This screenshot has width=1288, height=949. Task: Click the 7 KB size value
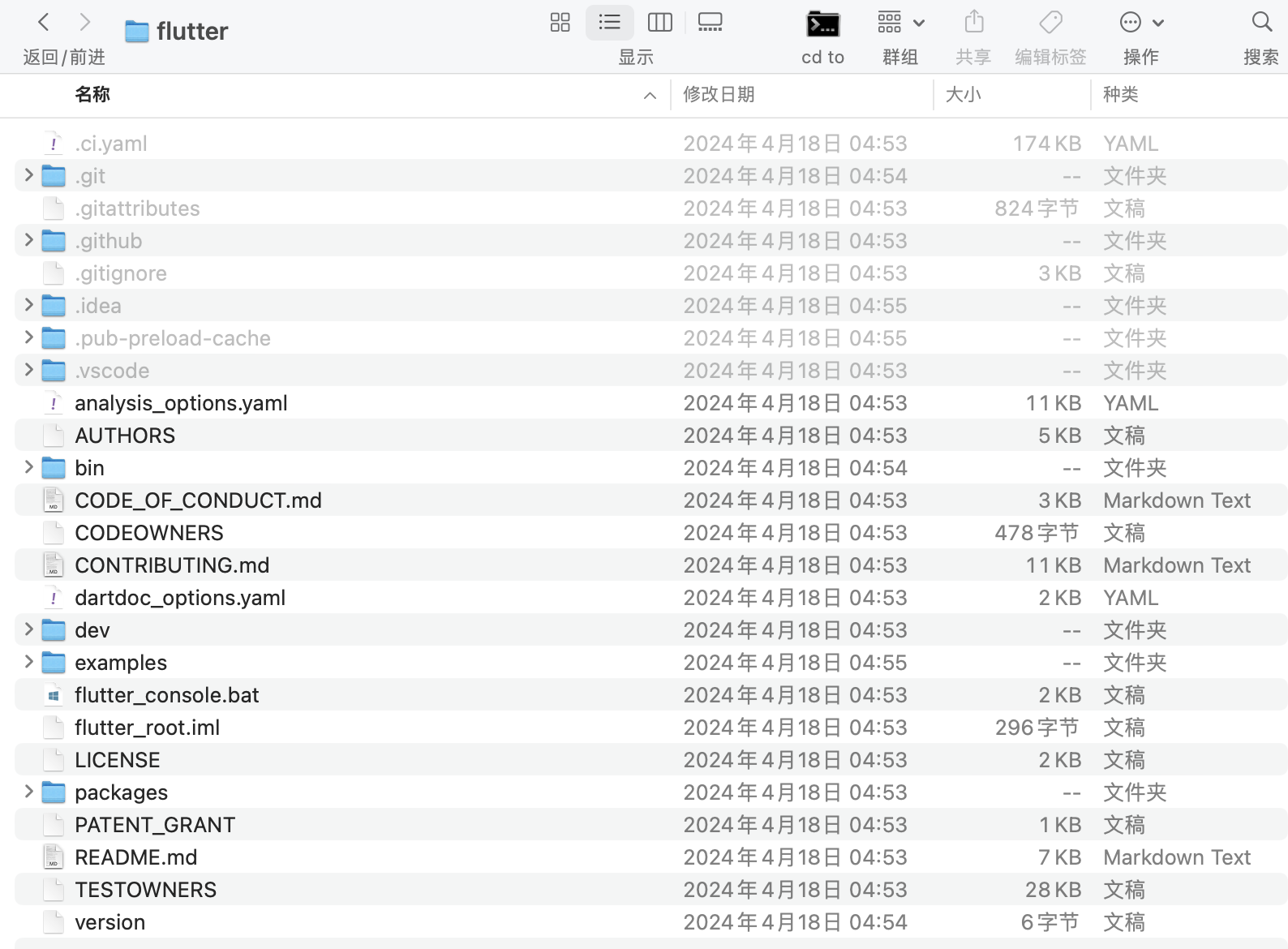tap(1060, 857)
